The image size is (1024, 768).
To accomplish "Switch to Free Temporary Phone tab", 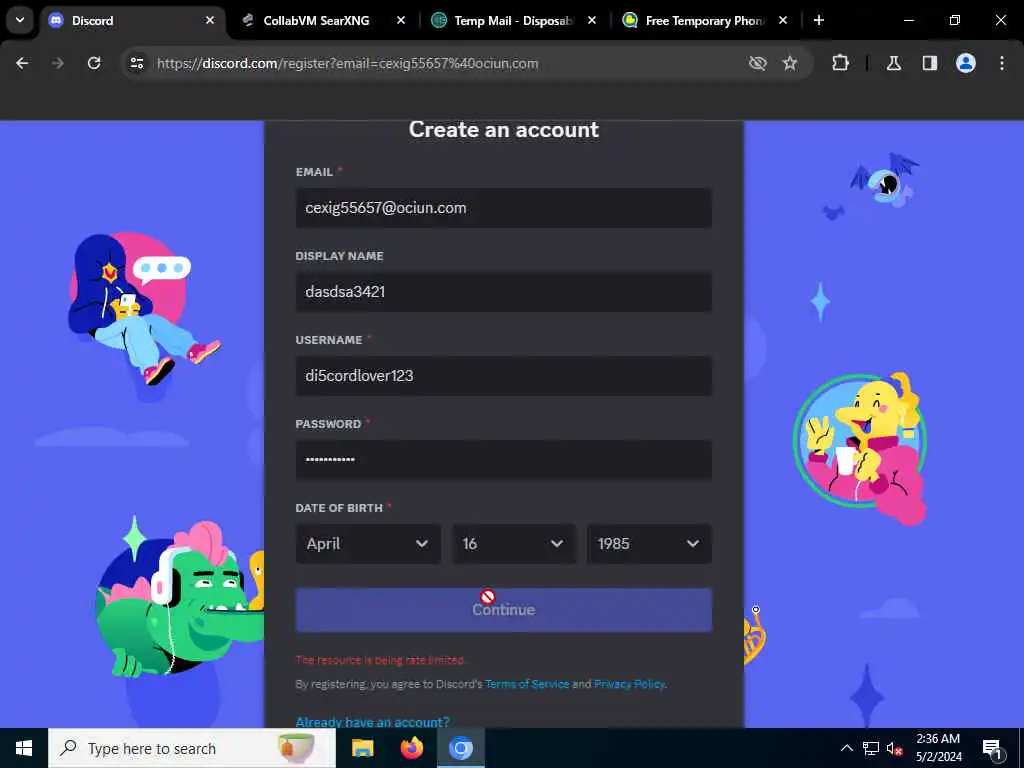I will coord(705,21).
